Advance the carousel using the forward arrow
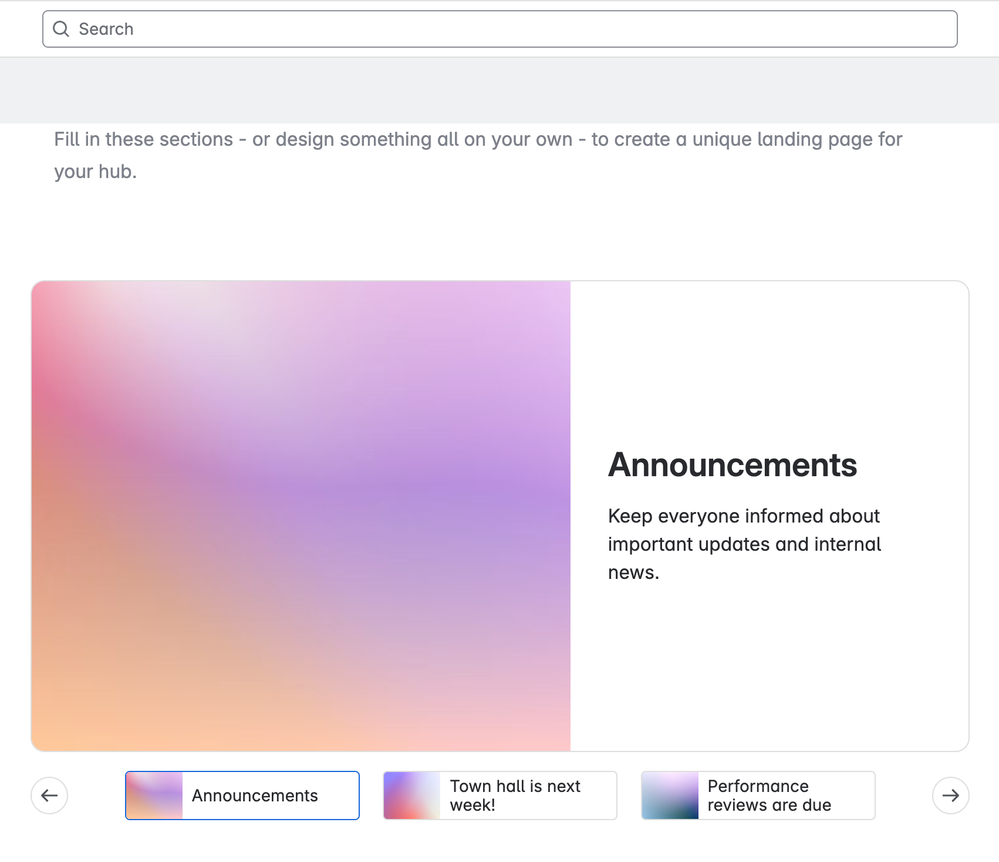Image resolution: width=999 pixels, height=862 pixels. click(950, 795)
